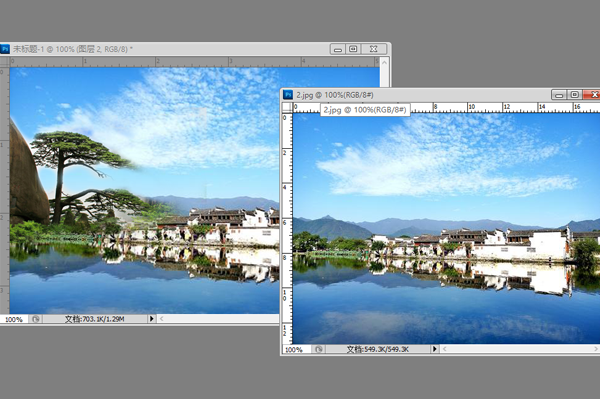Maximize the 2.jpg document window
This screenshot has width=600, height=399.
(x=574, y=94)
